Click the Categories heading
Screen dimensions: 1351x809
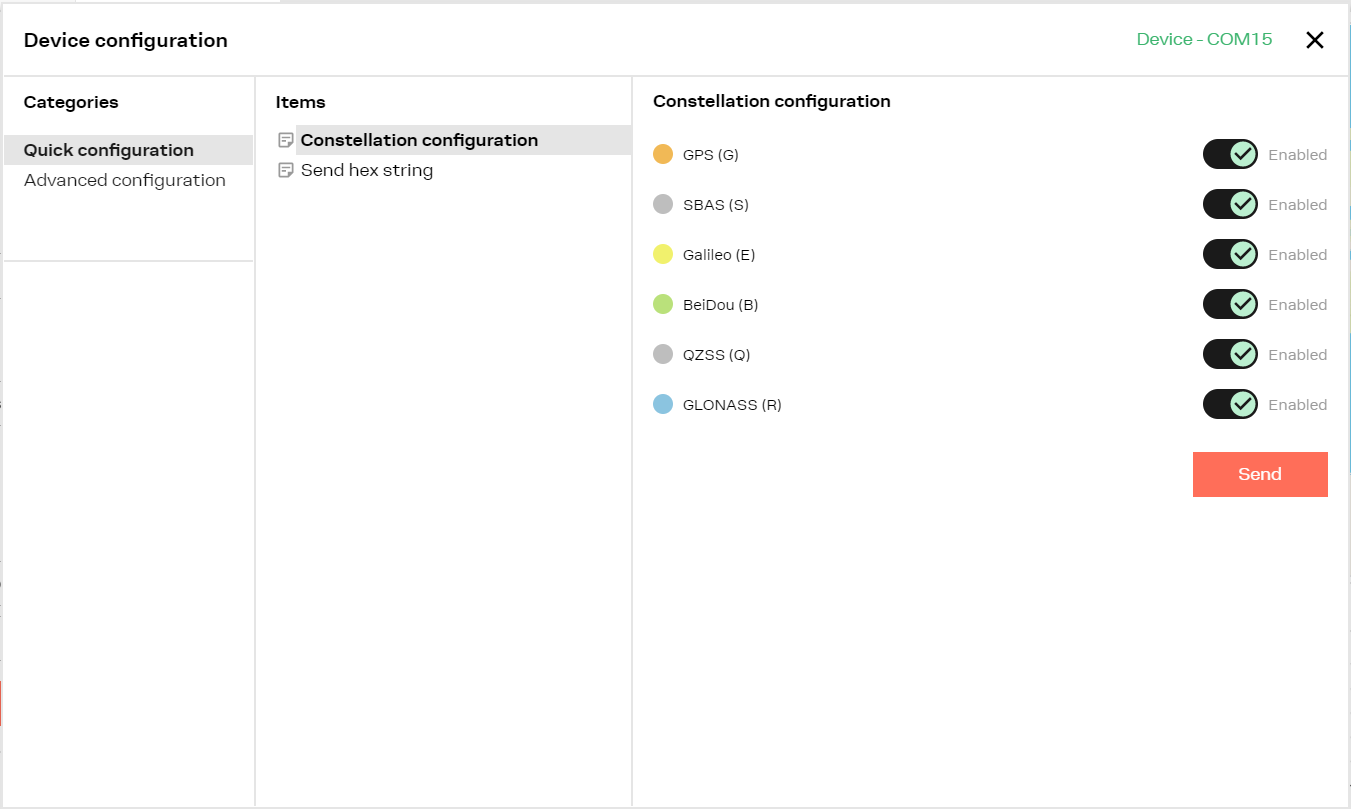pyautogui.click(x=71, y=102)
